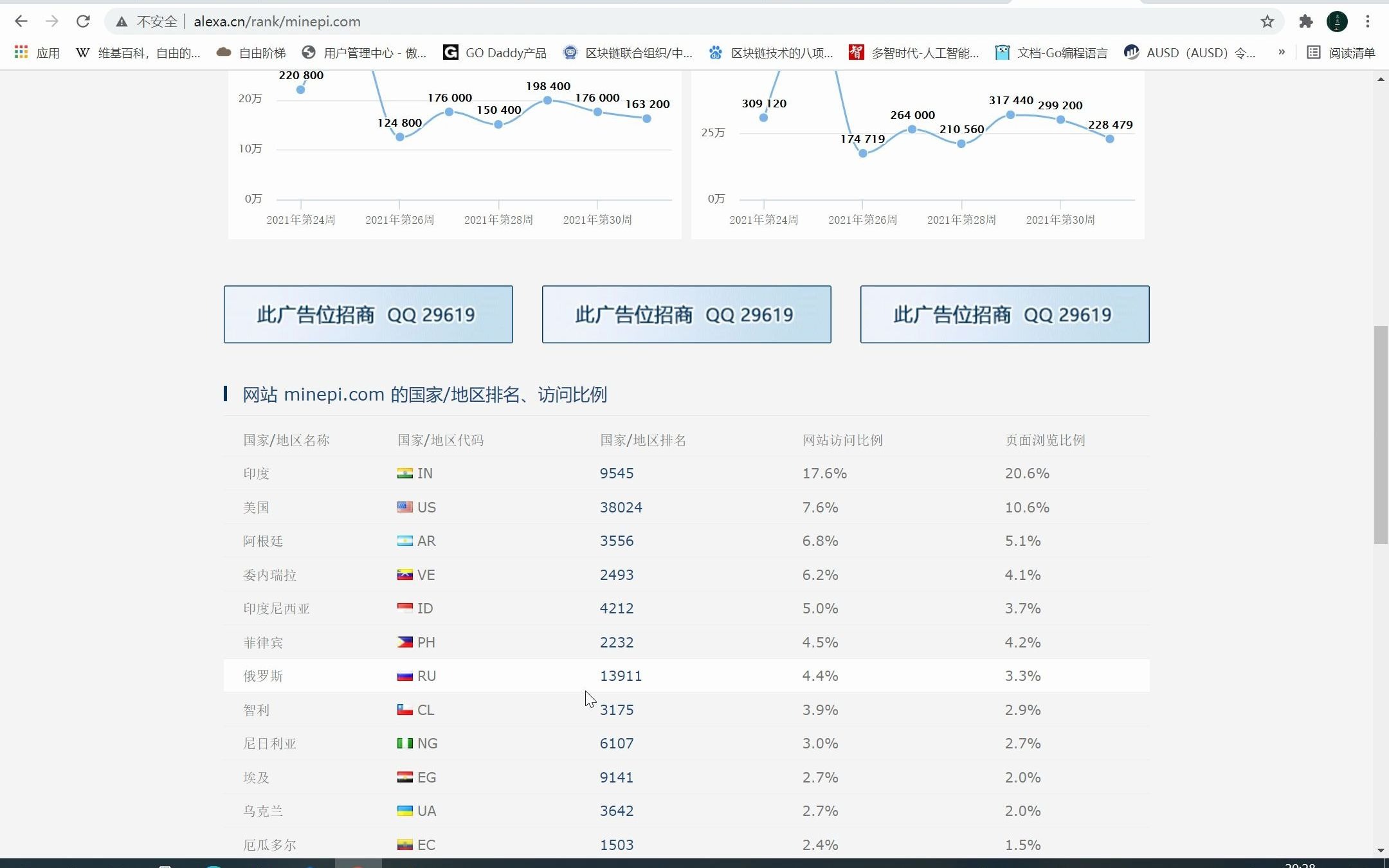Screen dimensions: 1389x868
Task: Click the browser back arrow
Action: pyautogui.click(x=21, y=21)
